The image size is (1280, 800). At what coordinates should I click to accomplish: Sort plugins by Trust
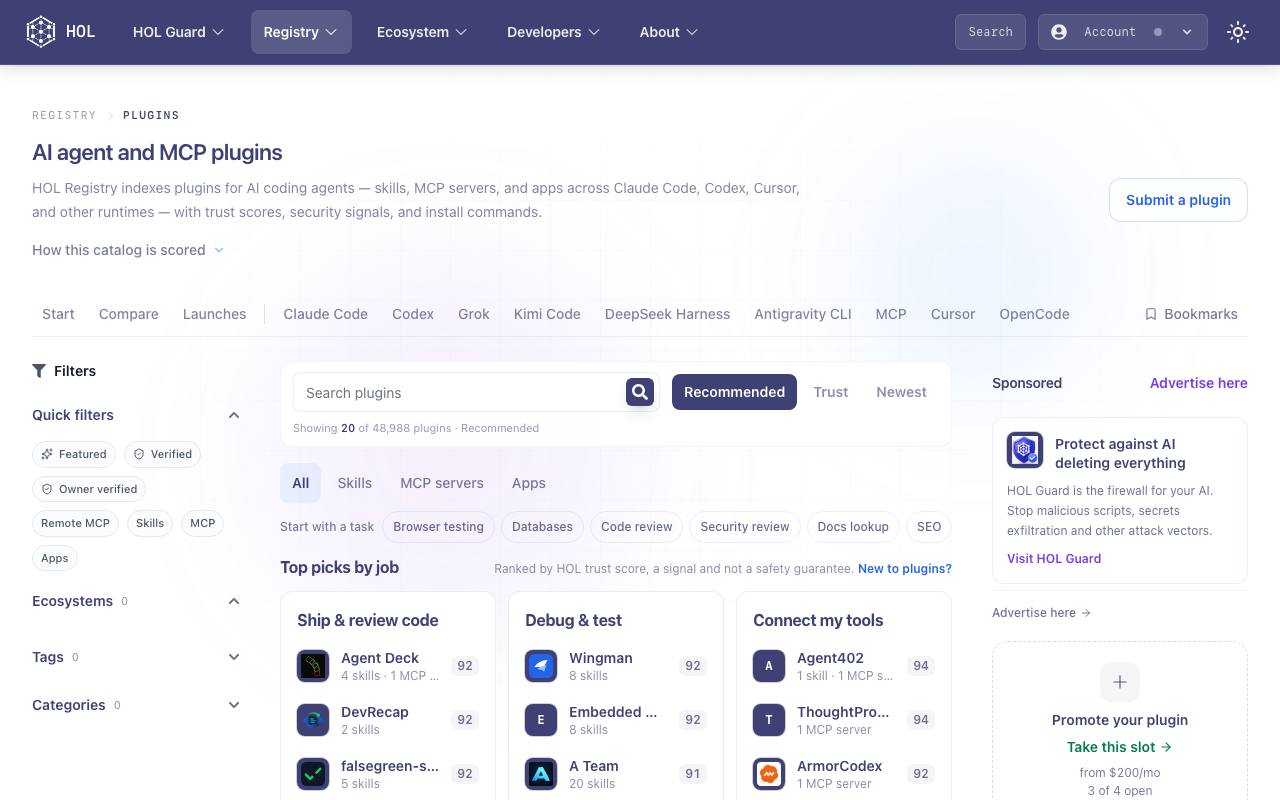[831, 392]
